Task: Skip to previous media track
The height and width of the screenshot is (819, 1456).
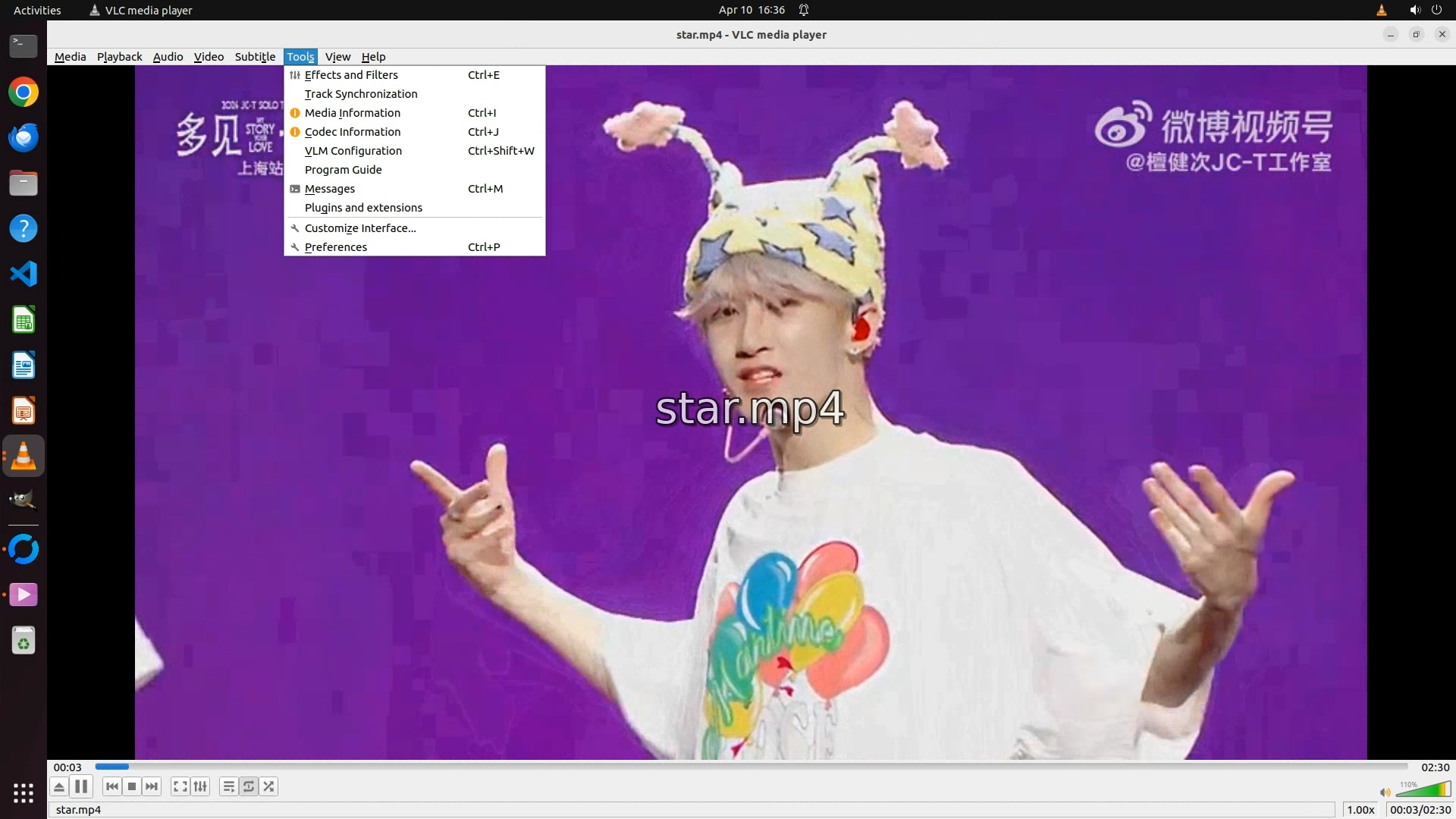Action: 112,786
